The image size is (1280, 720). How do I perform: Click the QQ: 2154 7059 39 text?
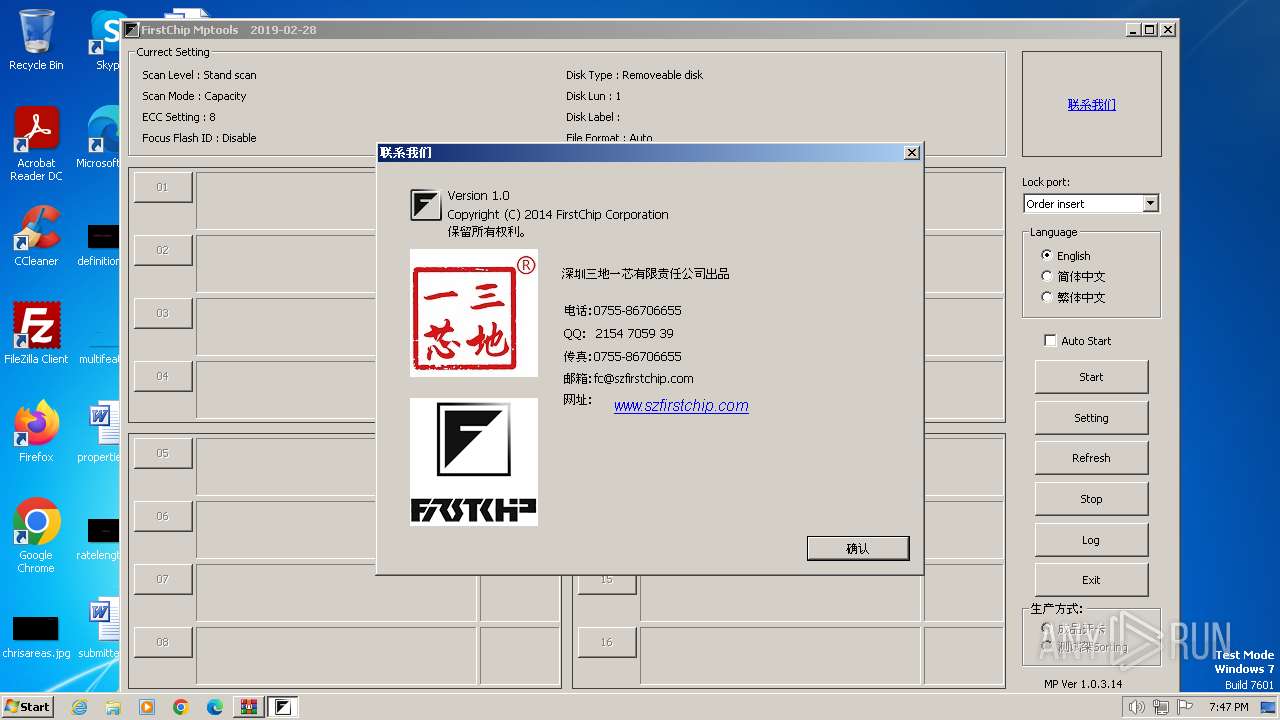click(x=618, y=334)
